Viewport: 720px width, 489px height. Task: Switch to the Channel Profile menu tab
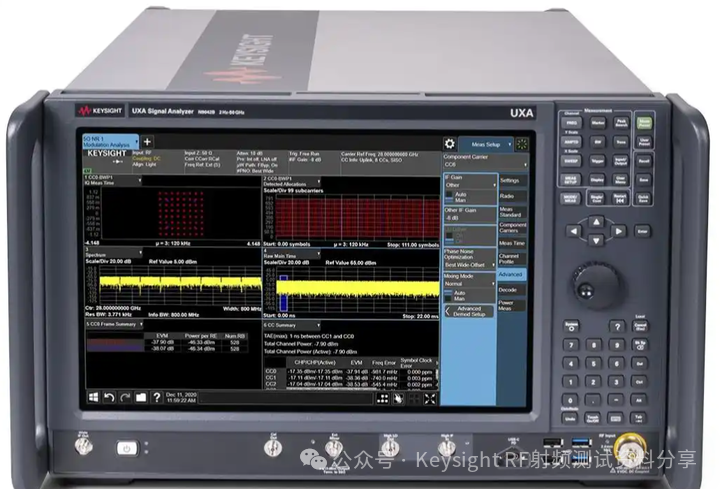[512, 259]
